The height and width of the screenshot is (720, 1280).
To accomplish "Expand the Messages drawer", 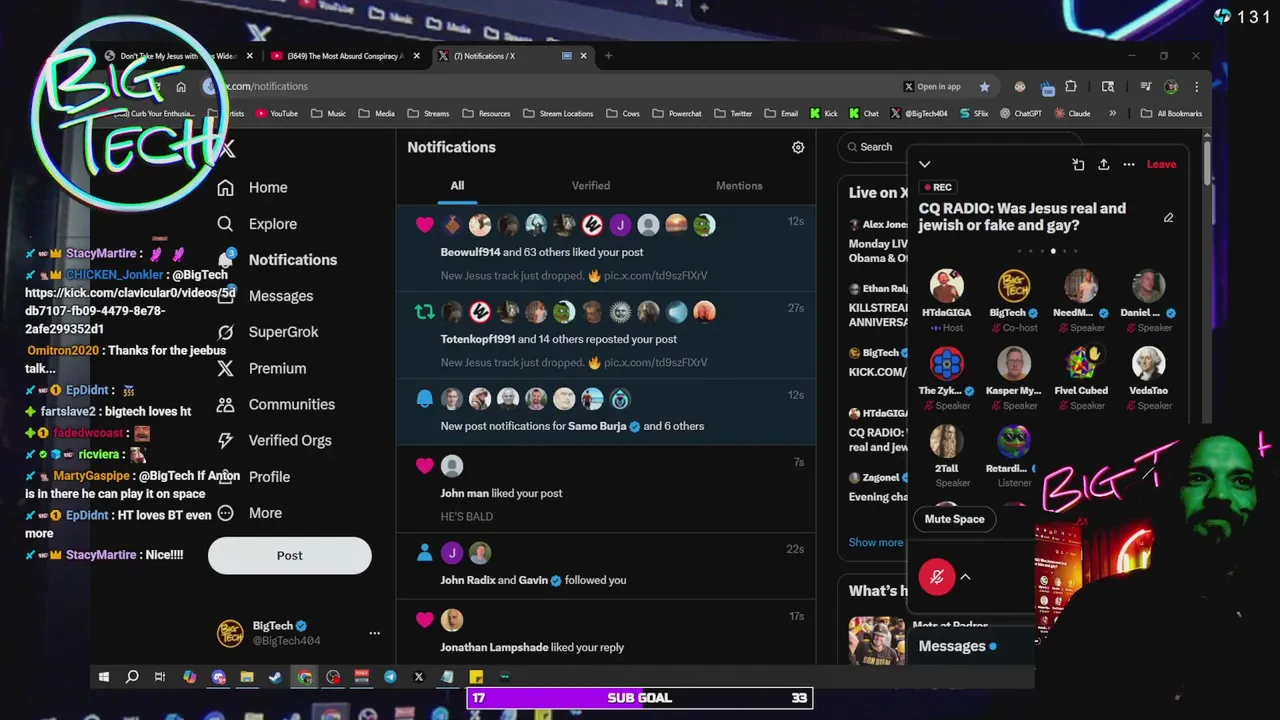I will (x=968, y=647).
